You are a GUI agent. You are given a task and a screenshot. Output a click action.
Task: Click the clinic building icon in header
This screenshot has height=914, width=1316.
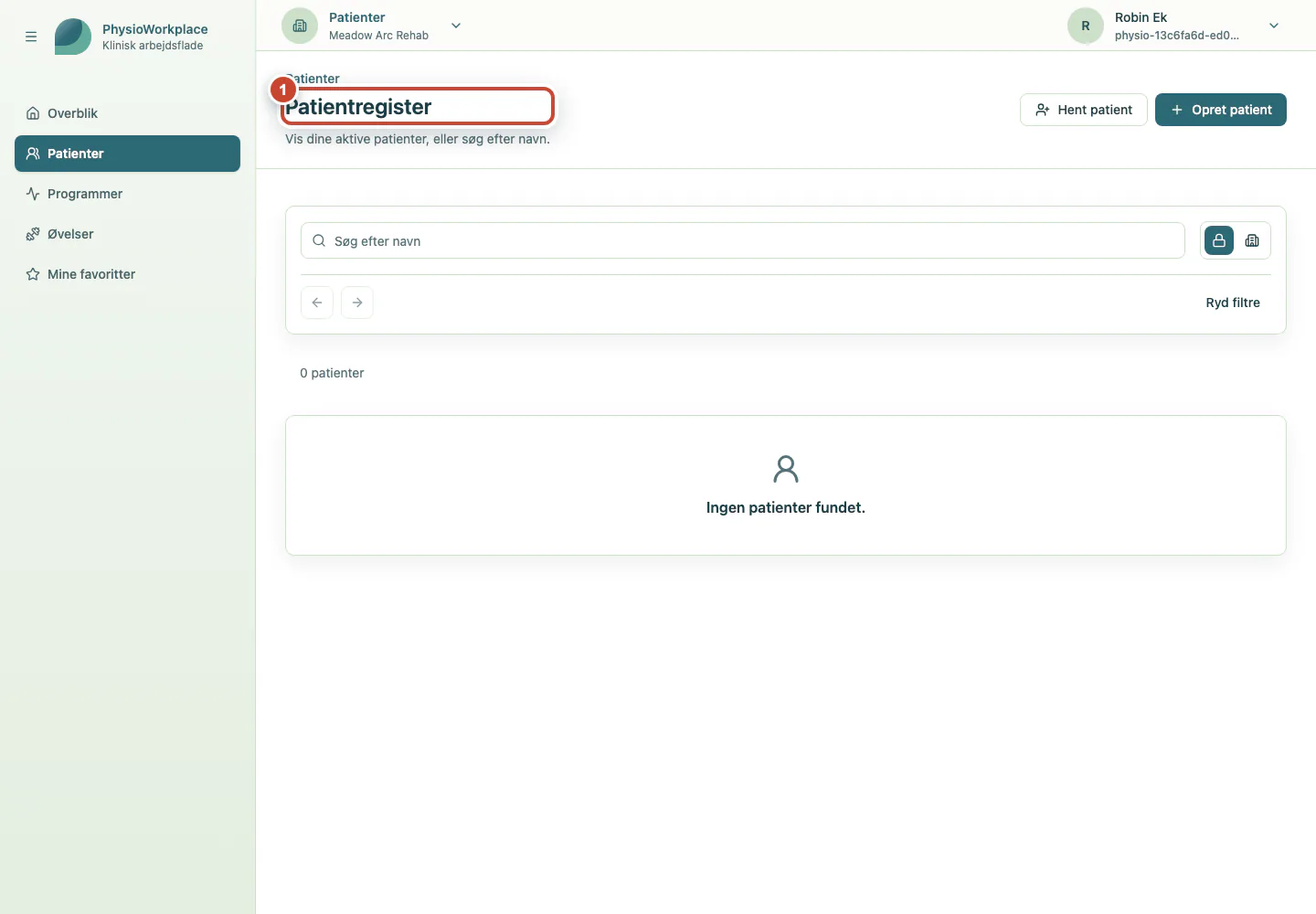click(x=300, y=26)
